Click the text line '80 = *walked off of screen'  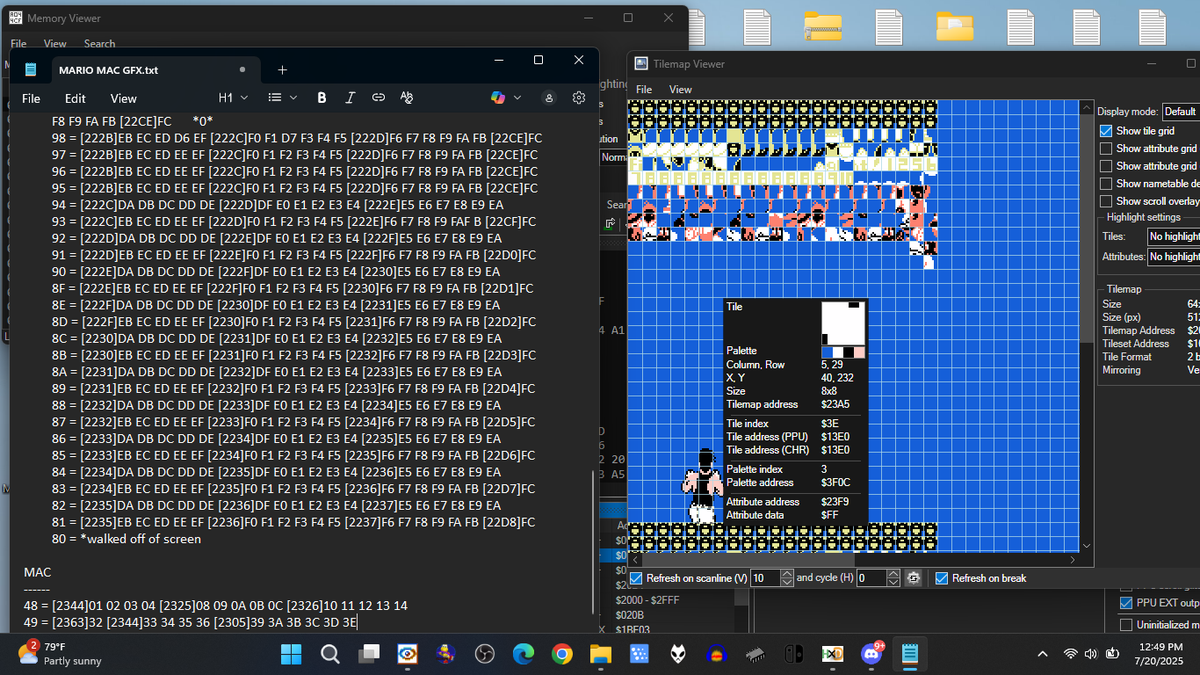click(x=127, y=538)
